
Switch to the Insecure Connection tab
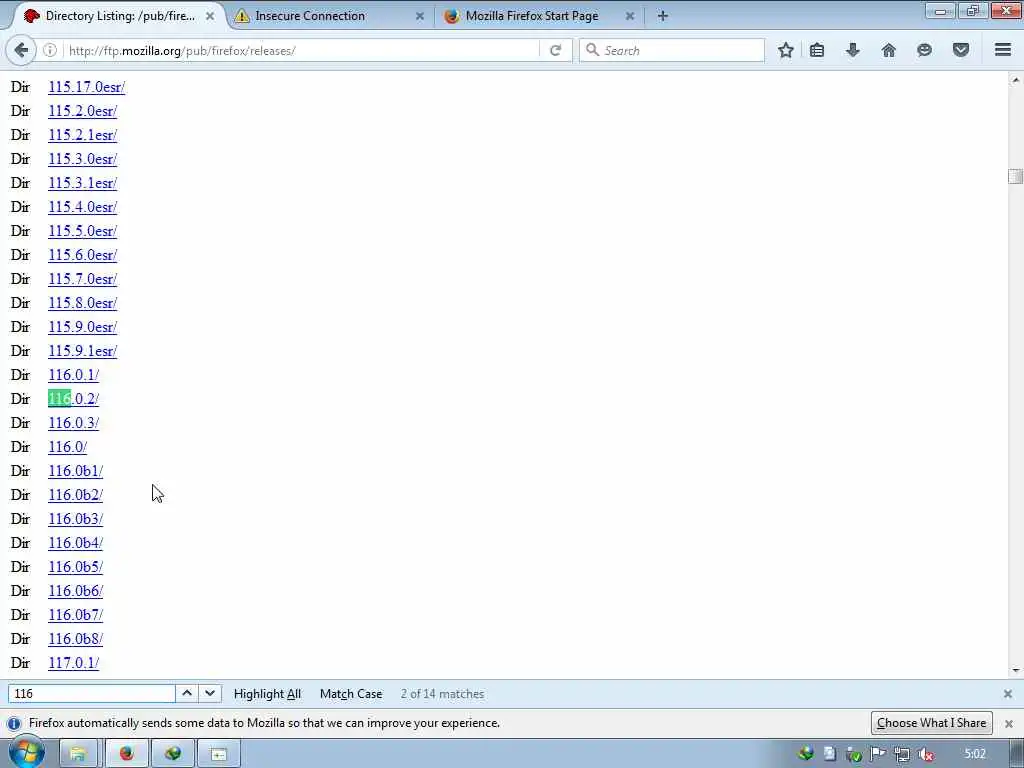pyautogui.click(x=330, y=16)
